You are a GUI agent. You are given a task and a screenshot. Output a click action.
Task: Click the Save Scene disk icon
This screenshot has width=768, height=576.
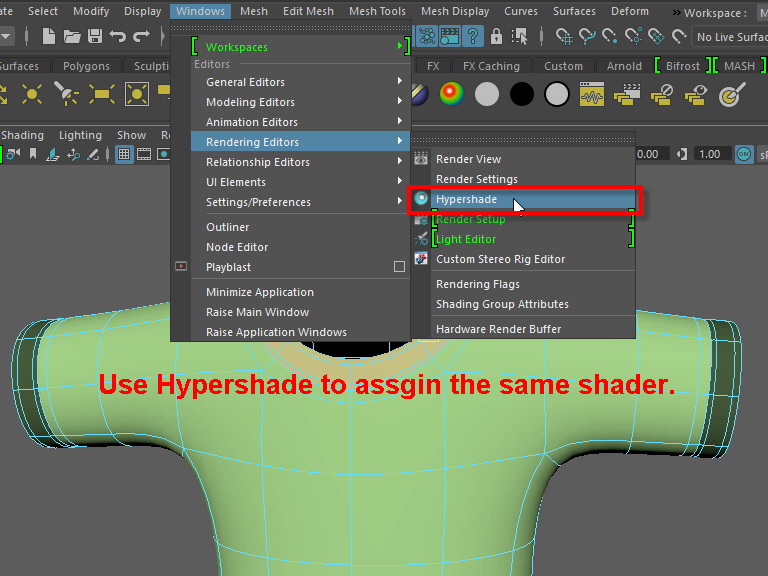[95, 36]
